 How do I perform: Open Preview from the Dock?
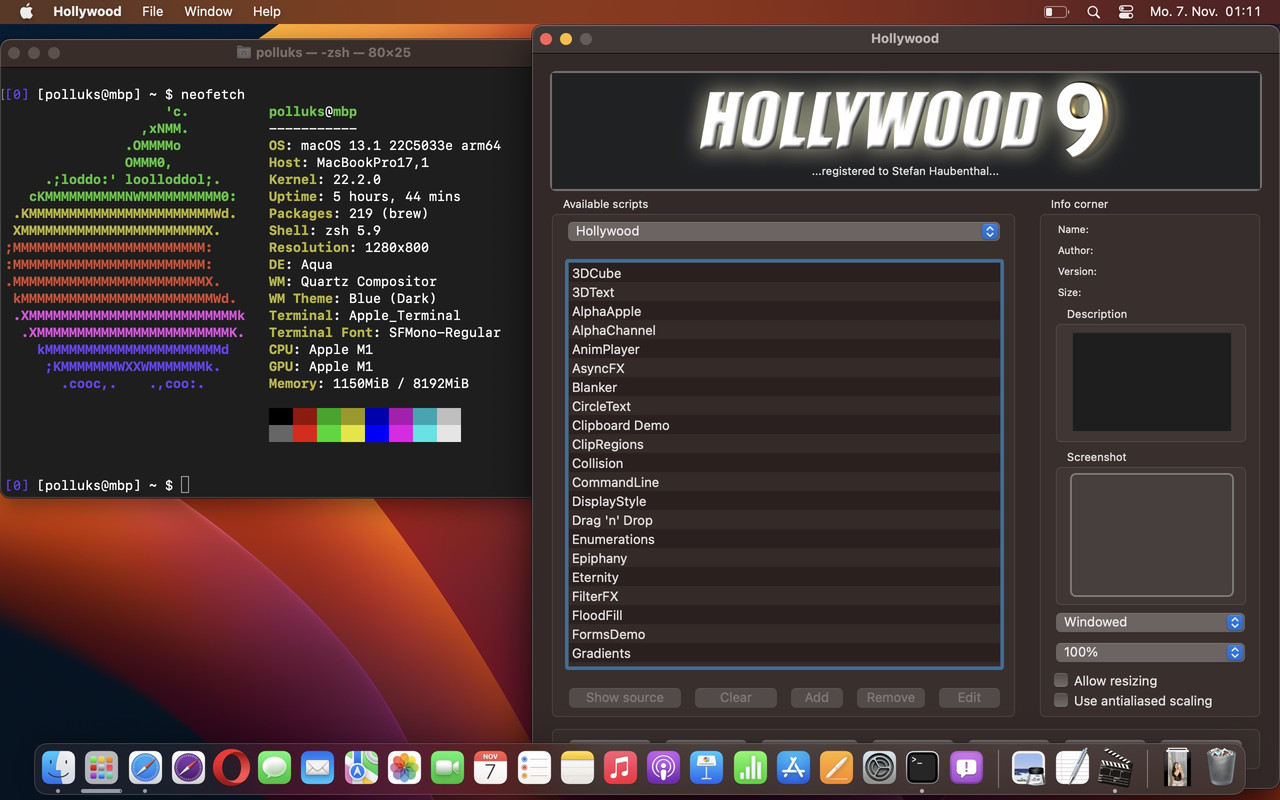(x=1028, y=768)
